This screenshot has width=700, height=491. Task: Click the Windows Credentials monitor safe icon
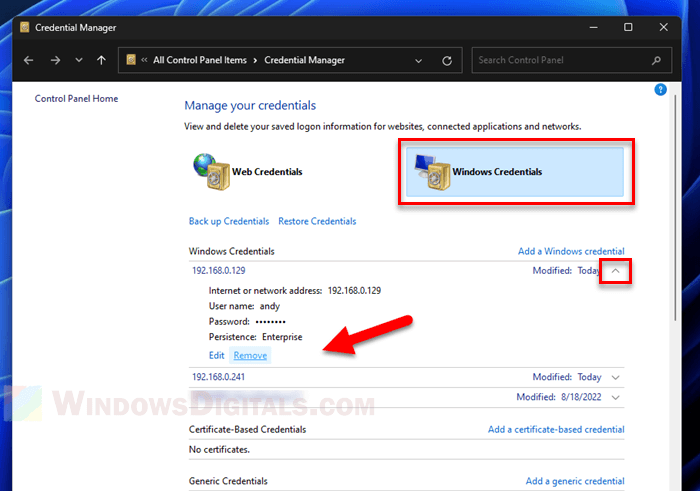coord(432,172)
